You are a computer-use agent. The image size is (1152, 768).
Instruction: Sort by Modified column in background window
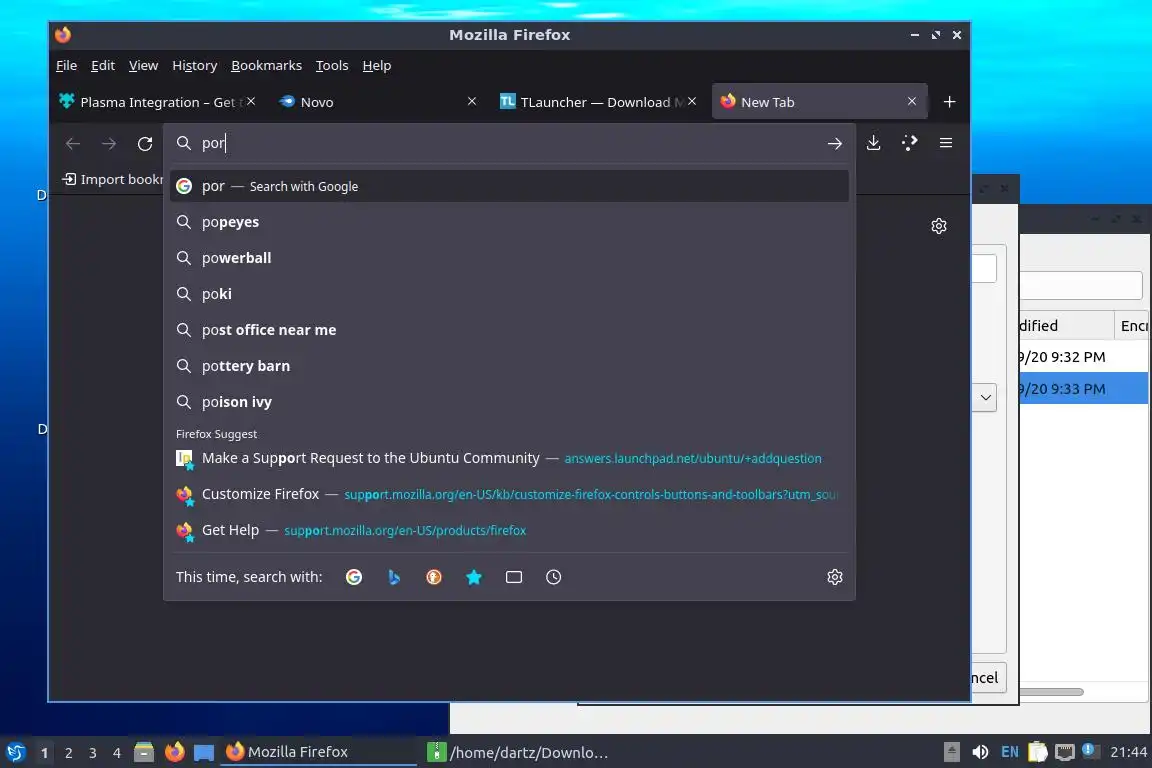(1065, 326)
